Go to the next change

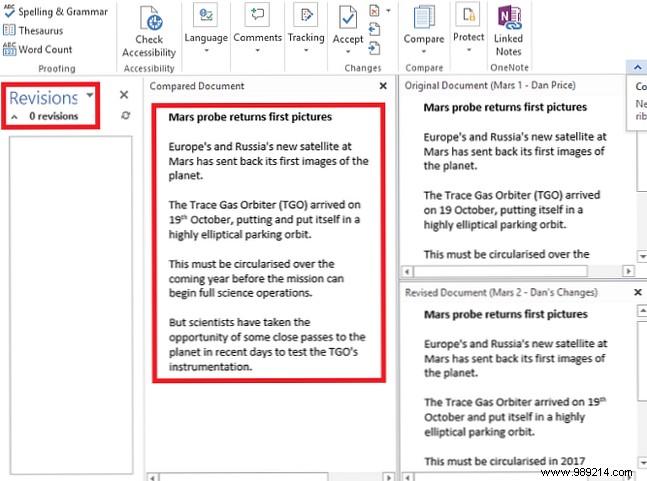(x=374, y=49)
